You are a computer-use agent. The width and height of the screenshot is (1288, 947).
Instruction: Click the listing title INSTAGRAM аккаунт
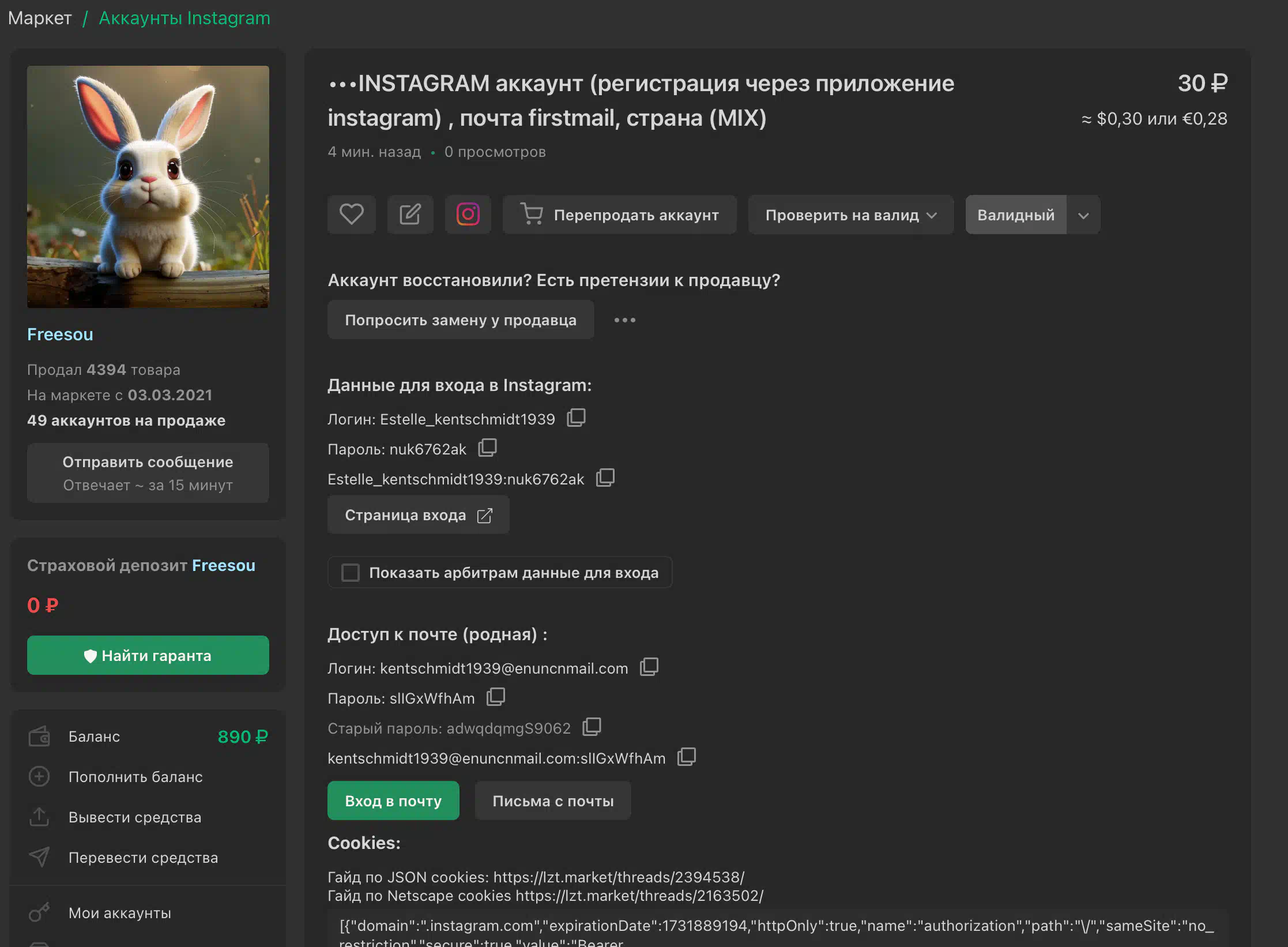pos(641,100)
